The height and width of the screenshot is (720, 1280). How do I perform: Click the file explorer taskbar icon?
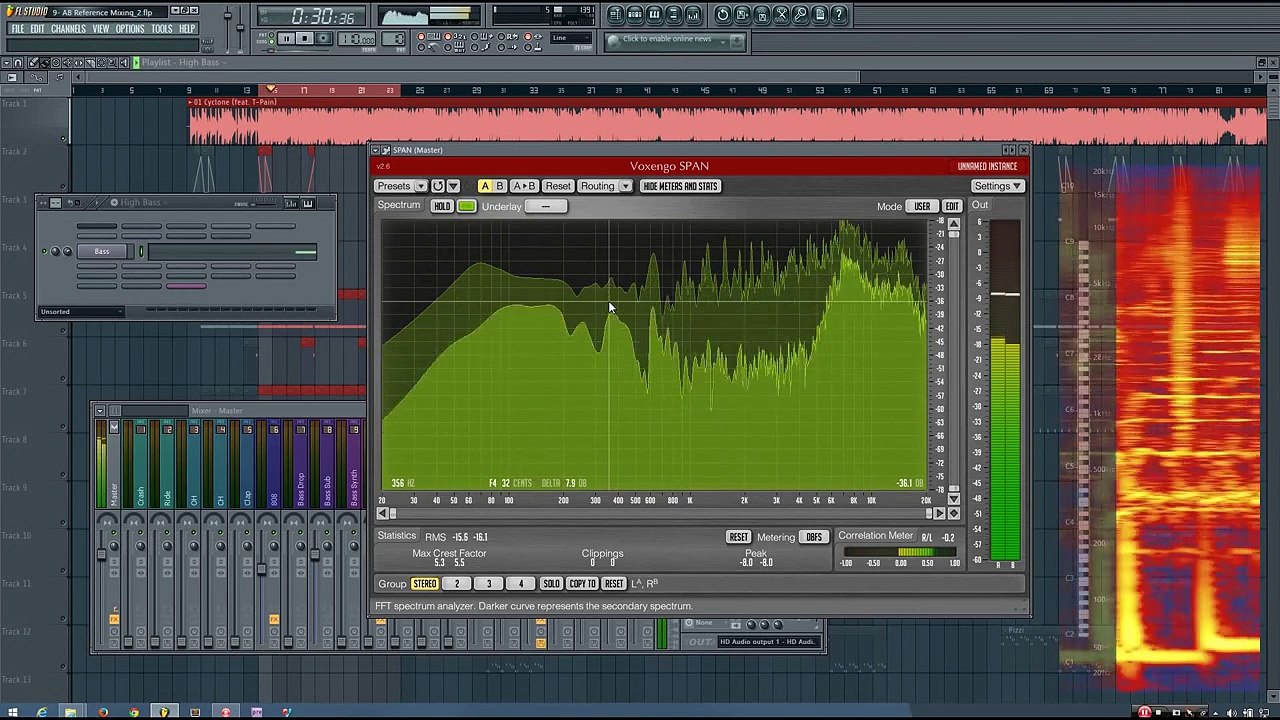(70, 712)
